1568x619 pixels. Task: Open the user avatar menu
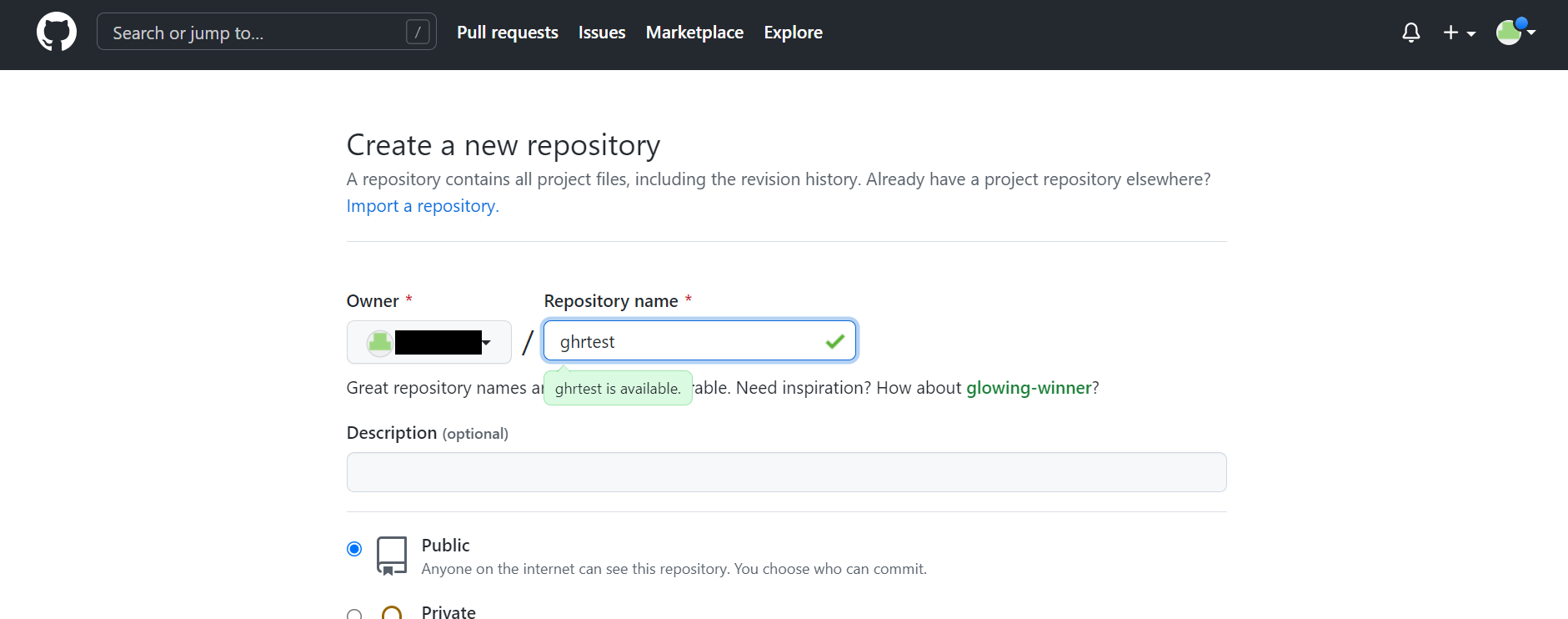click(1515, 32)
